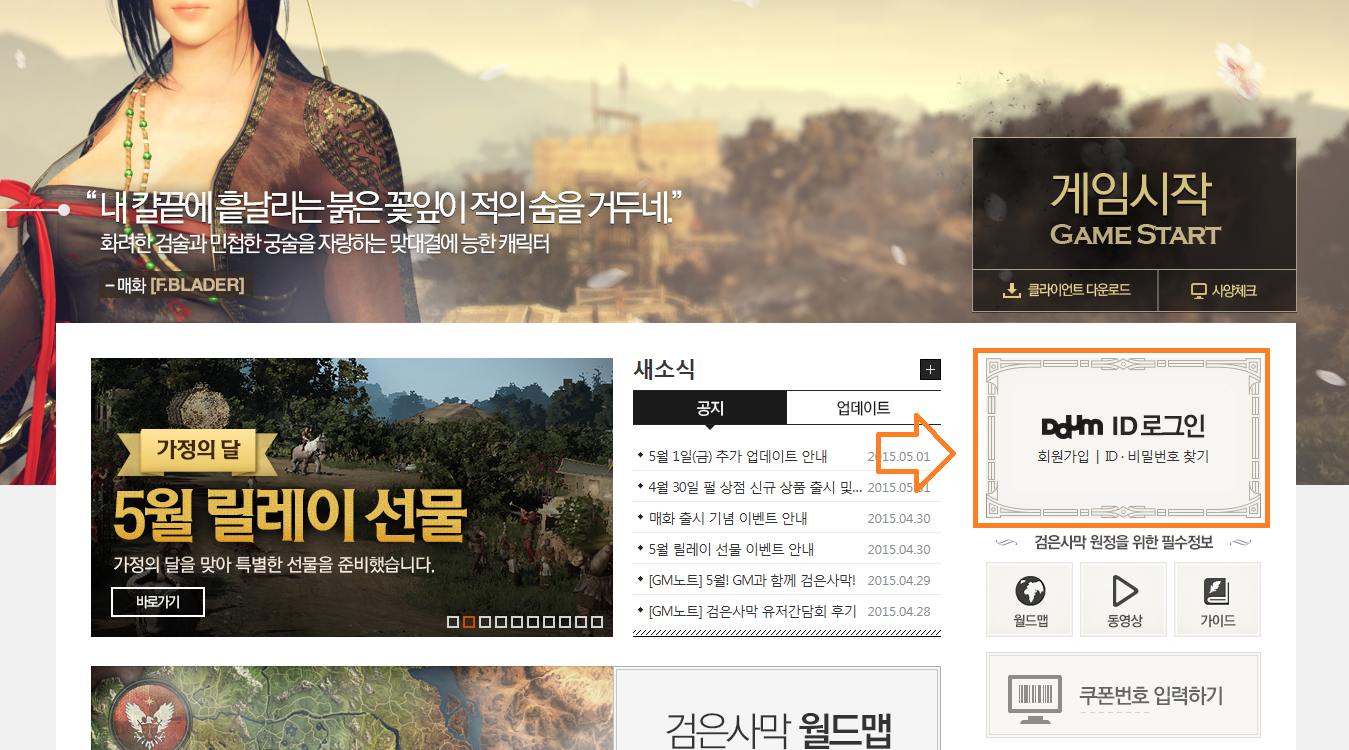Switch to the 공지 tab
1349x750 pixels.
tap(710, 408)
